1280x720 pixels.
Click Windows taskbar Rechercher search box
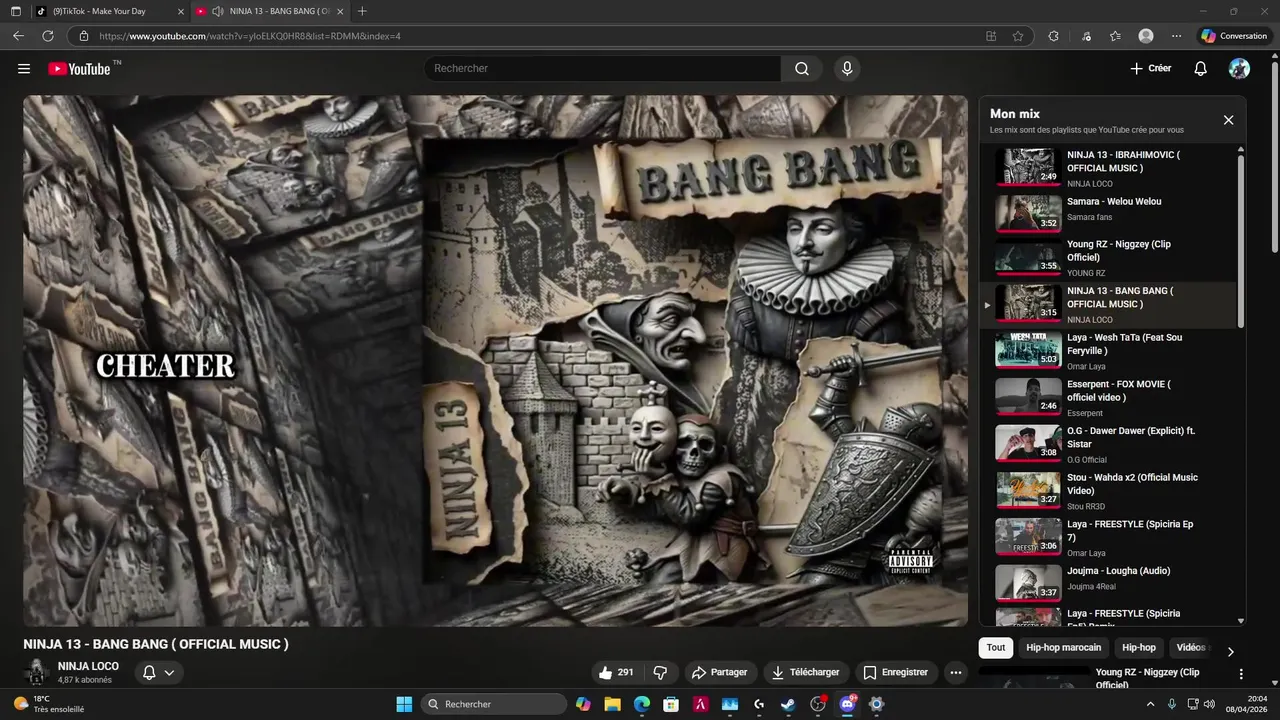[x=494, y=704]
